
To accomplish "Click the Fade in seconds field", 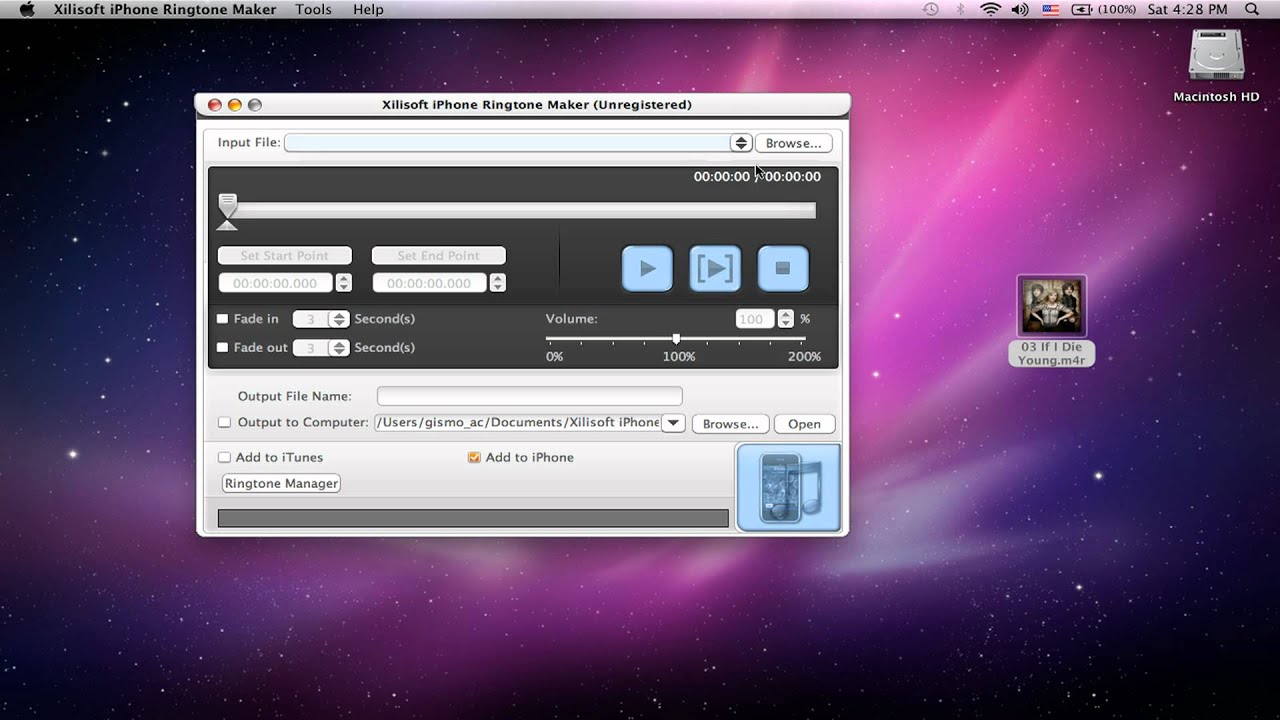I will pyautogui.click(x=311, y=319).
